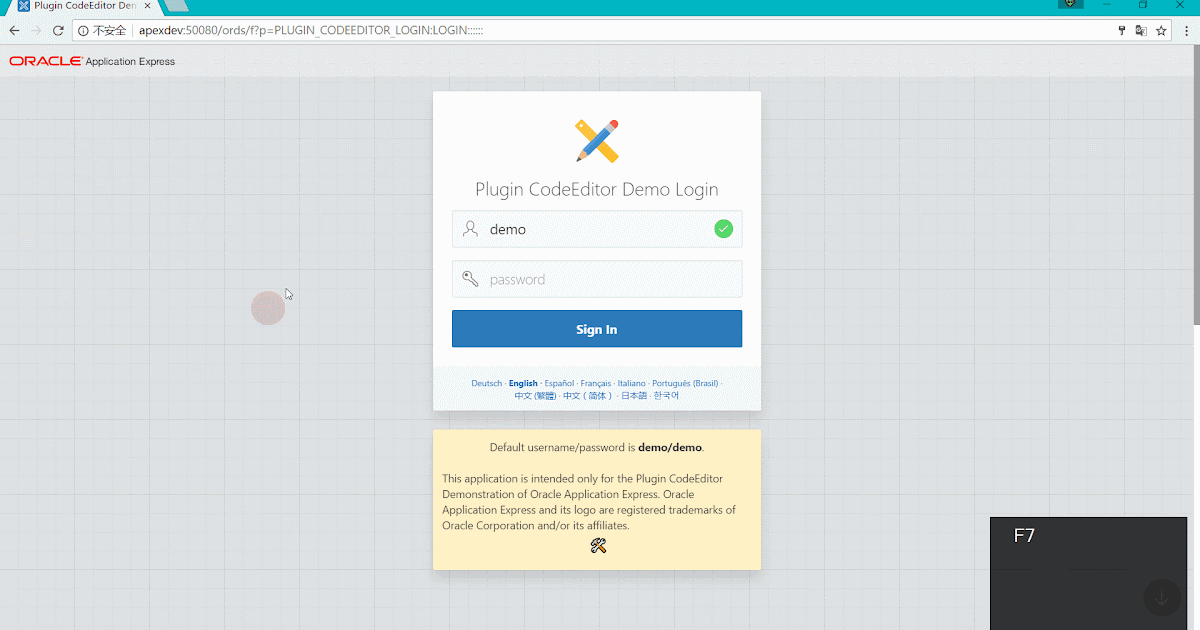The image size is (1200, 630).
Task: Open Chrome's three-dot menu
Action: coord(1186,30)
